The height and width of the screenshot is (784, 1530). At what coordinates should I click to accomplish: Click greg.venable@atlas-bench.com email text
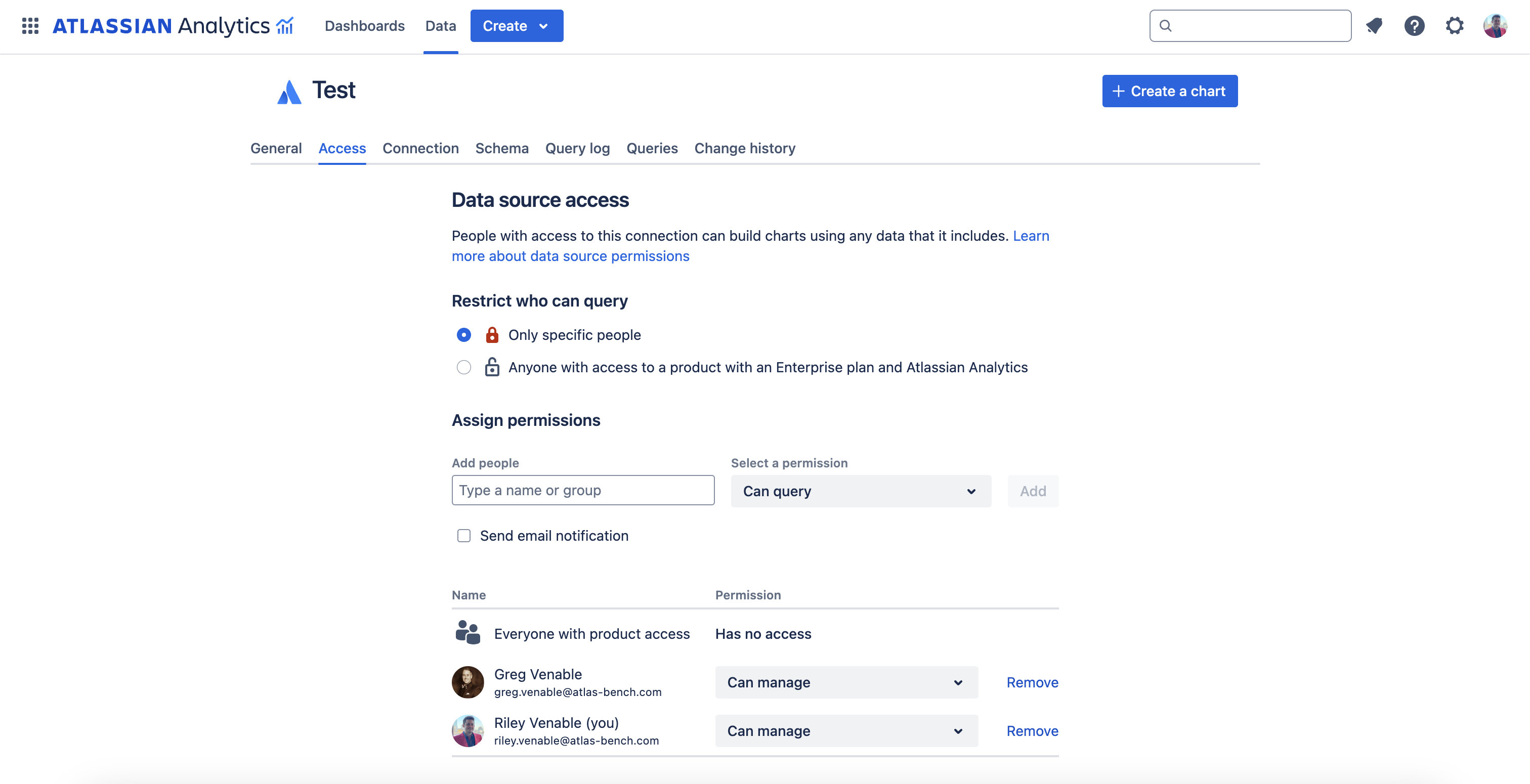tap(577, 692)
